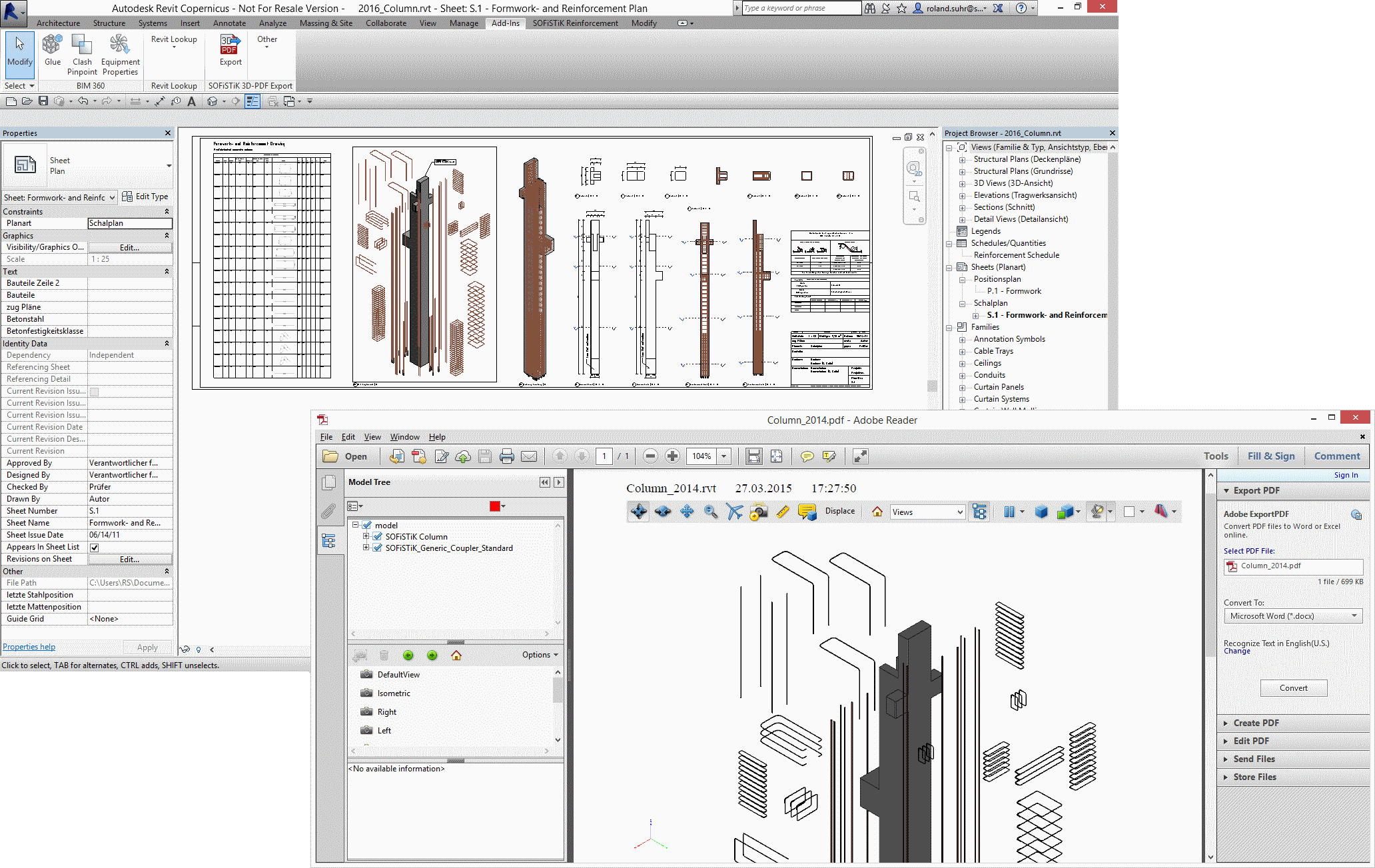Uncheck SOFiSTiK Column visibility checkbox
1375x868 pixels.
[x=378, y=537]
